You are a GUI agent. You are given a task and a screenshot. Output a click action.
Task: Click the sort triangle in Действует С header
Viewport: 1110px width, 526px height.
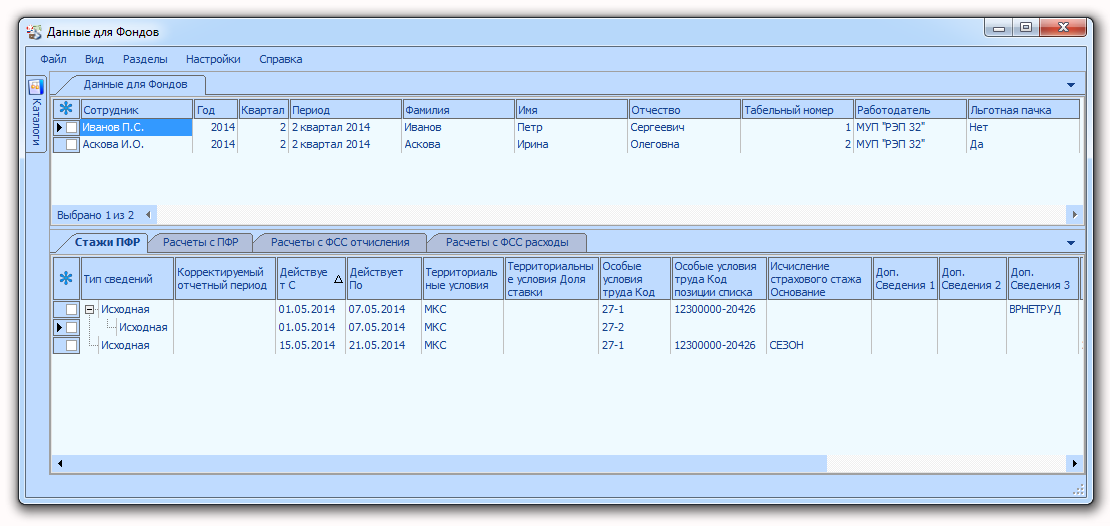[338, 280]
